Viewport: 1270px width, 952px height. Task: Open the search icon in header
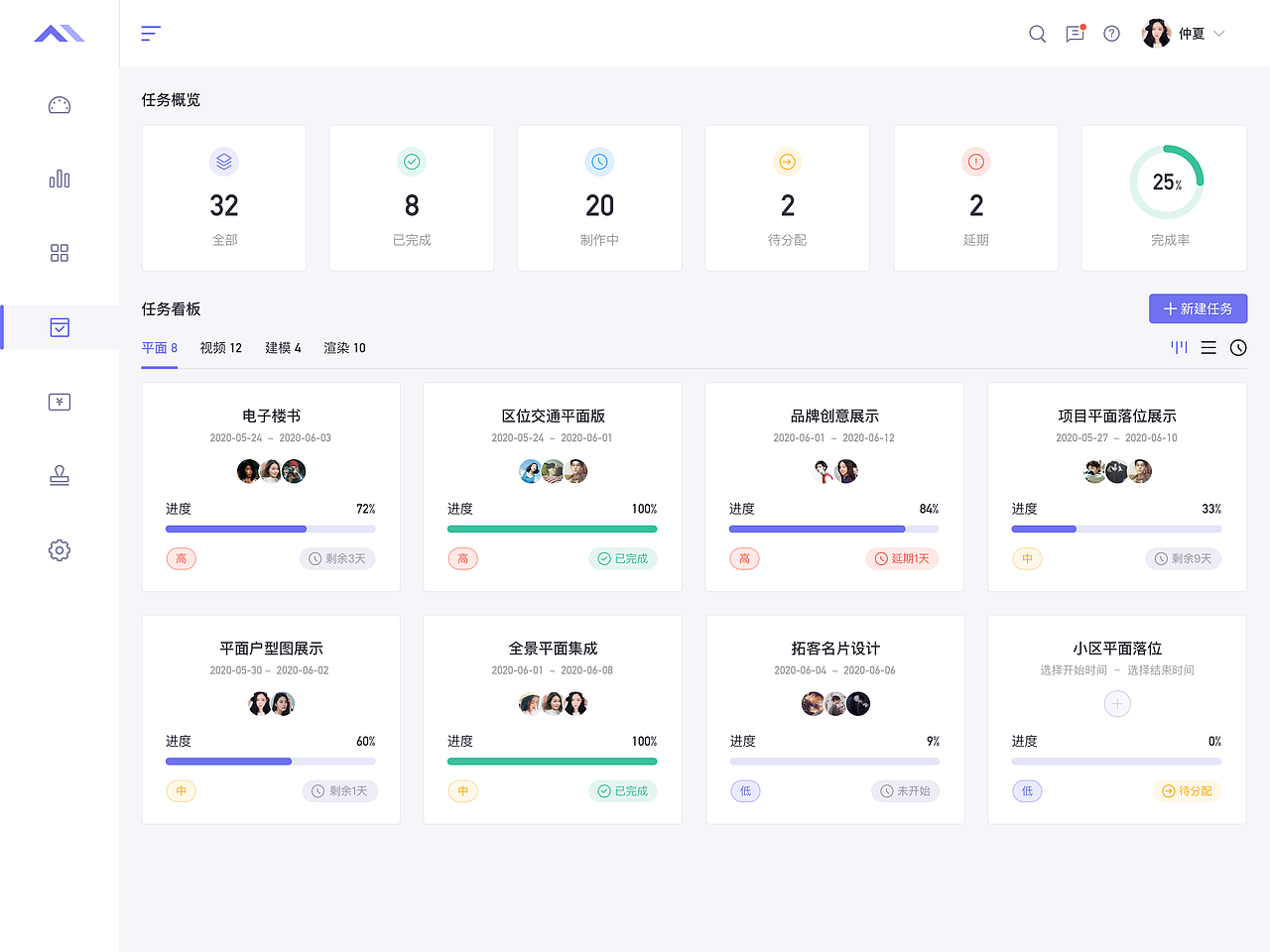click(1038, 34)
